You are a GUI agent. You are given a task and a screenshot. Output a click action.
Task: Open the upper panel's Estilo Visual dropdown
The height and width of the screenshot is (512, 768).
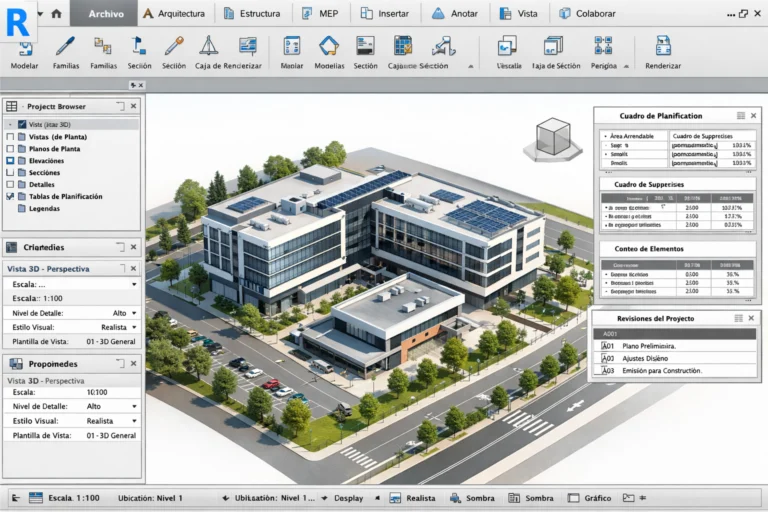click(x=134, y=327)
